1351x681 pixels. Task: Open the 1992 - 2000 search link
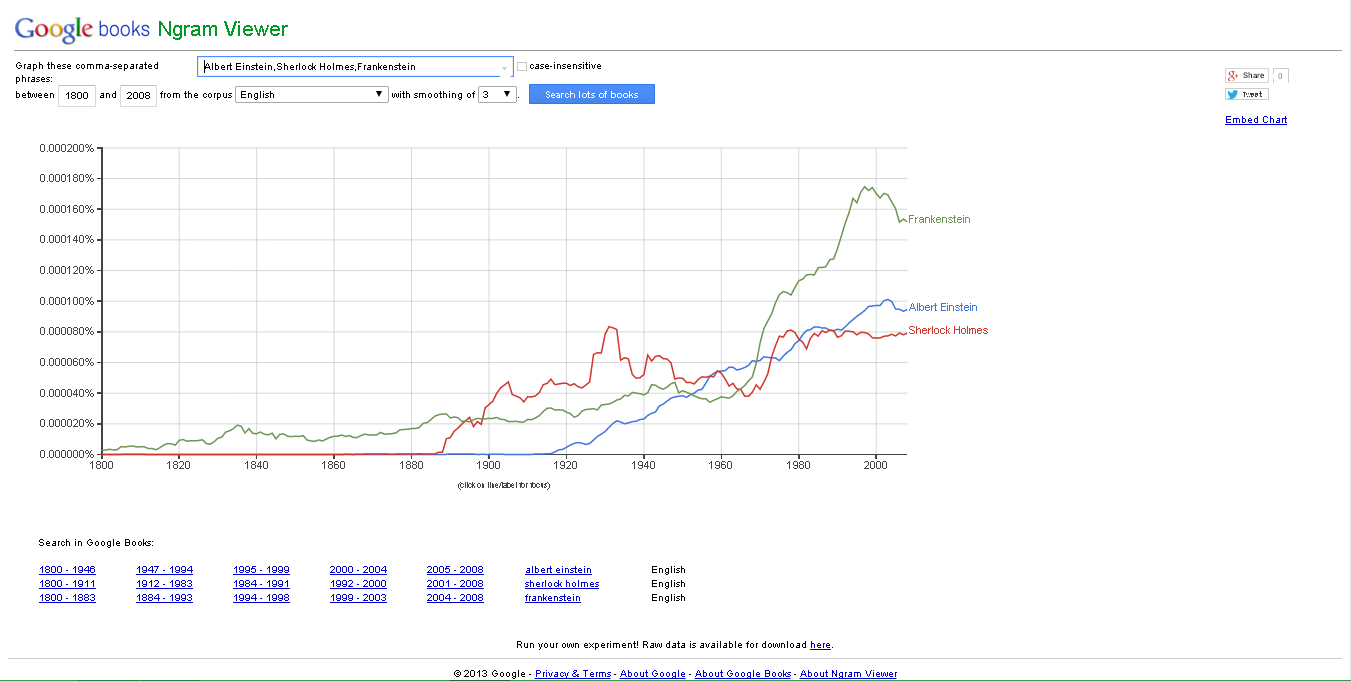click(x=358, y=584)
